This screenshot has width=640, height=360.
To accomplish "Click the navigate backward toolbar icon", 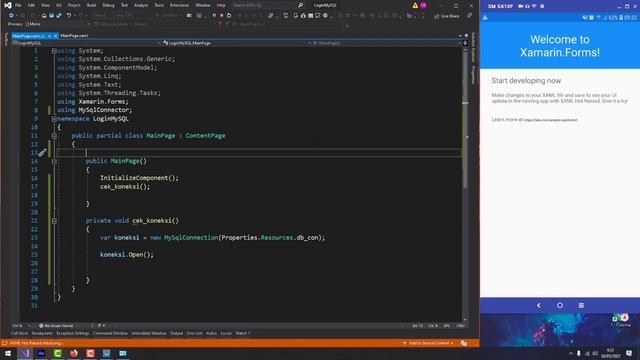I will pyautogui.click(x=11, y=16).
